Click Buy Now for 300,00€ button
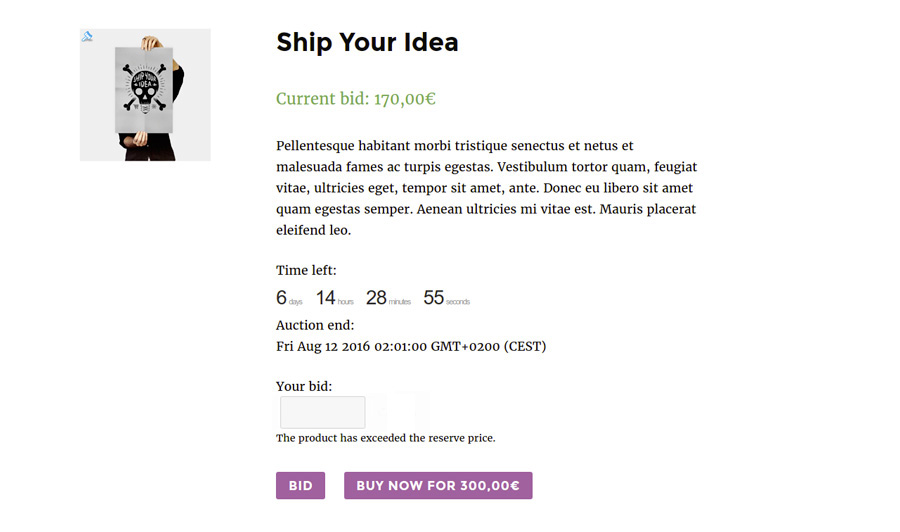Image resolution: width=900 pixels, height=532 pixels. click(438, 486)
